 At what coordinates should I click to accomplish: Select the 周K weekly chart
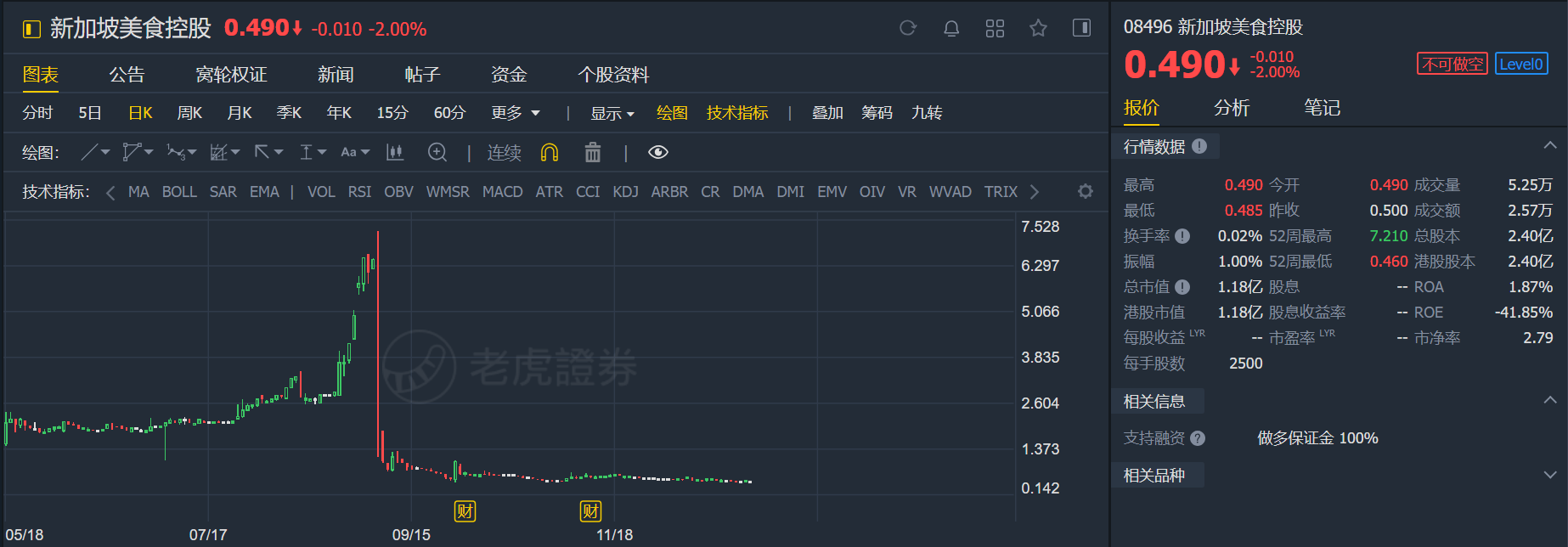coord(189,113)
